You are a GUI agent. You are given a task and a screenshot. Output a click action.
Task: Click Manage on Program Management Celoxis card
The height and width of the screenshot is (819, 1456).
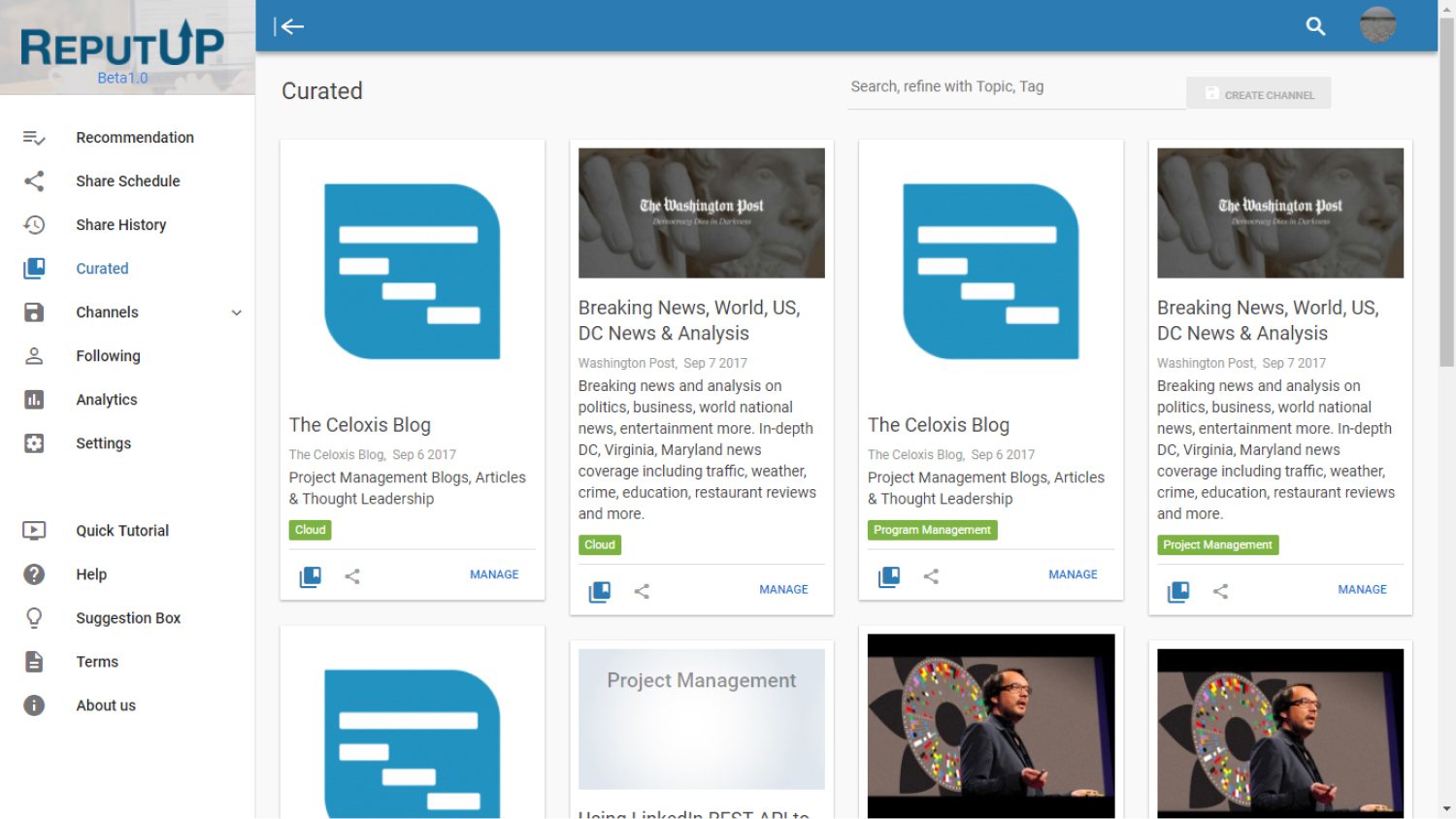pos(1073,574)
